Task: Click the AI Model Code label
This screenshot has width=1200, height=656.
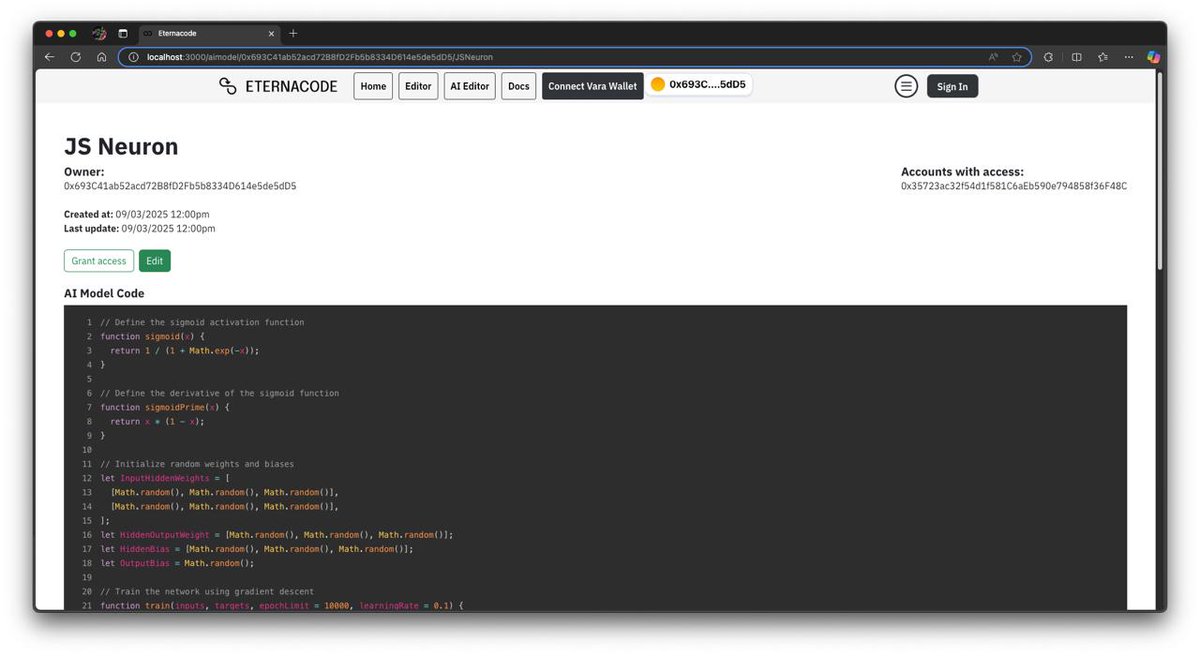Action: (104, 293)
